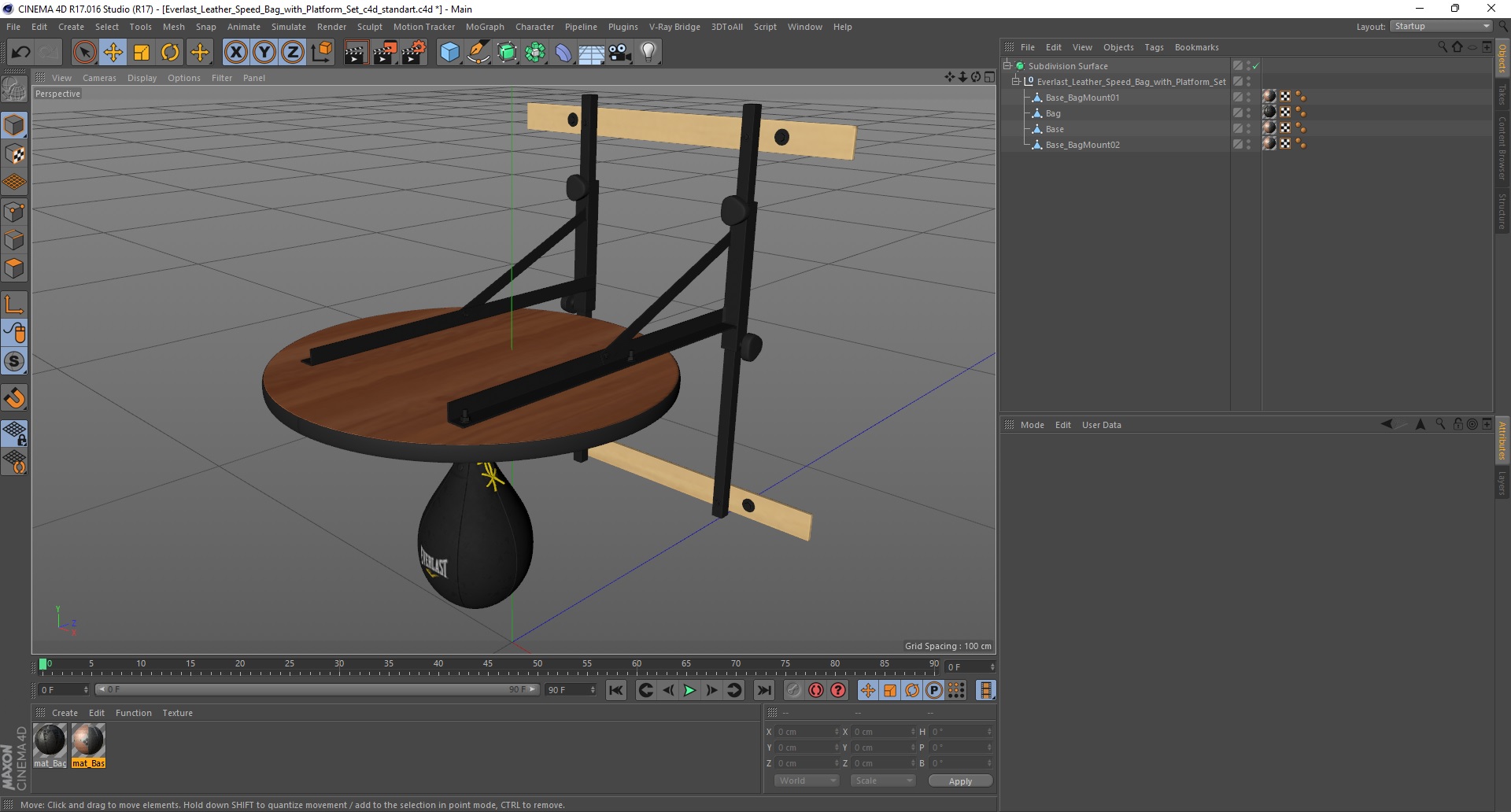Select the Bag object in tree

click(x=1053, y=113)
